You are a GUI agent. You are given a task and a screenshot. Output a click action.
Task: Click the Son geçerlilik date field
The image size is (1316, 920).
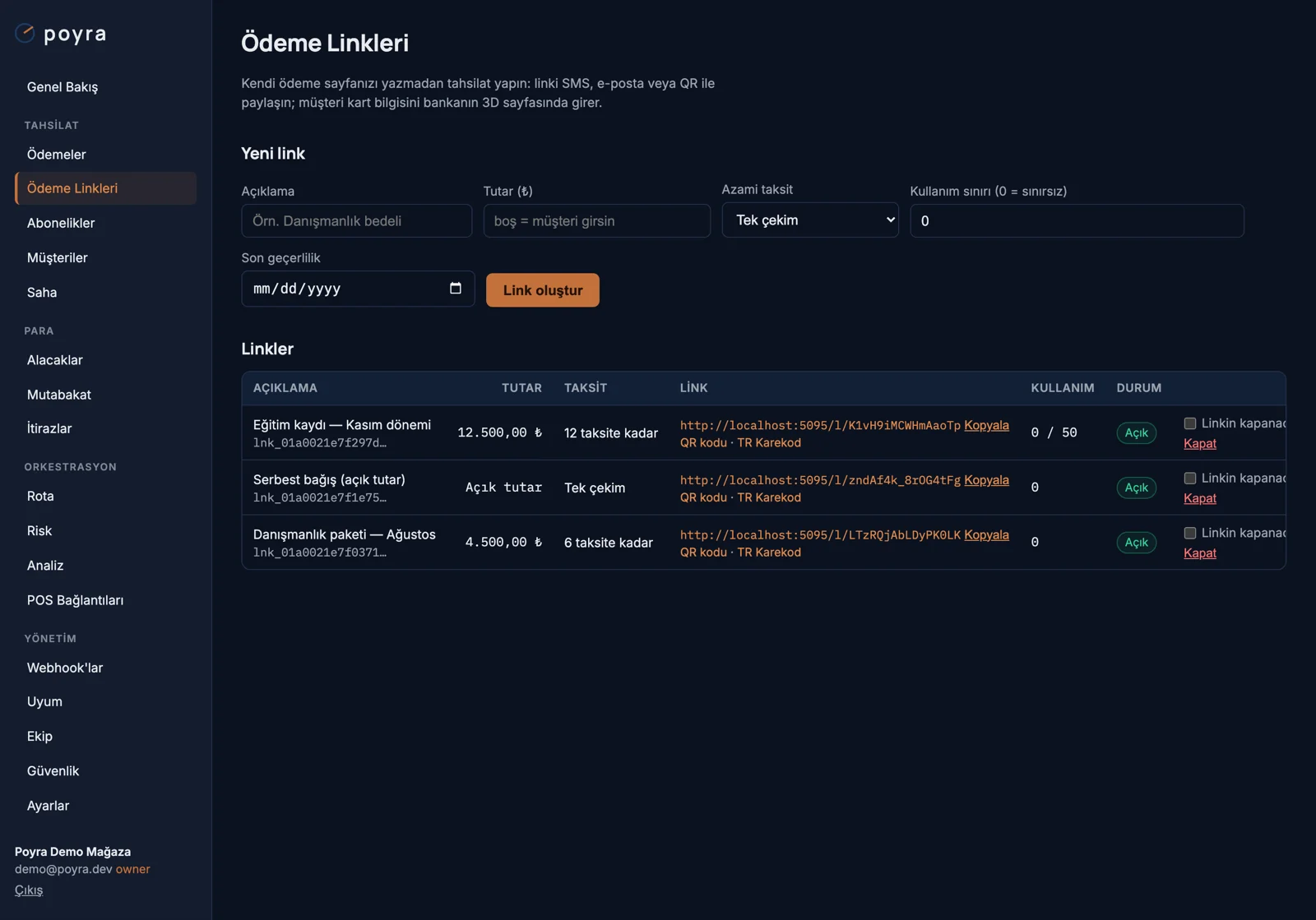(x=358, y=289)
